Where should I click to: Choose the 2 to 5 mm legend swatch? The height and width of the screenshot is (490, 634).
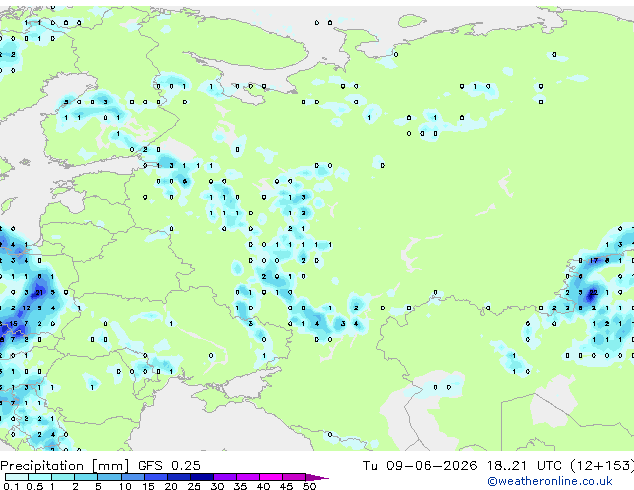[86, 477]
